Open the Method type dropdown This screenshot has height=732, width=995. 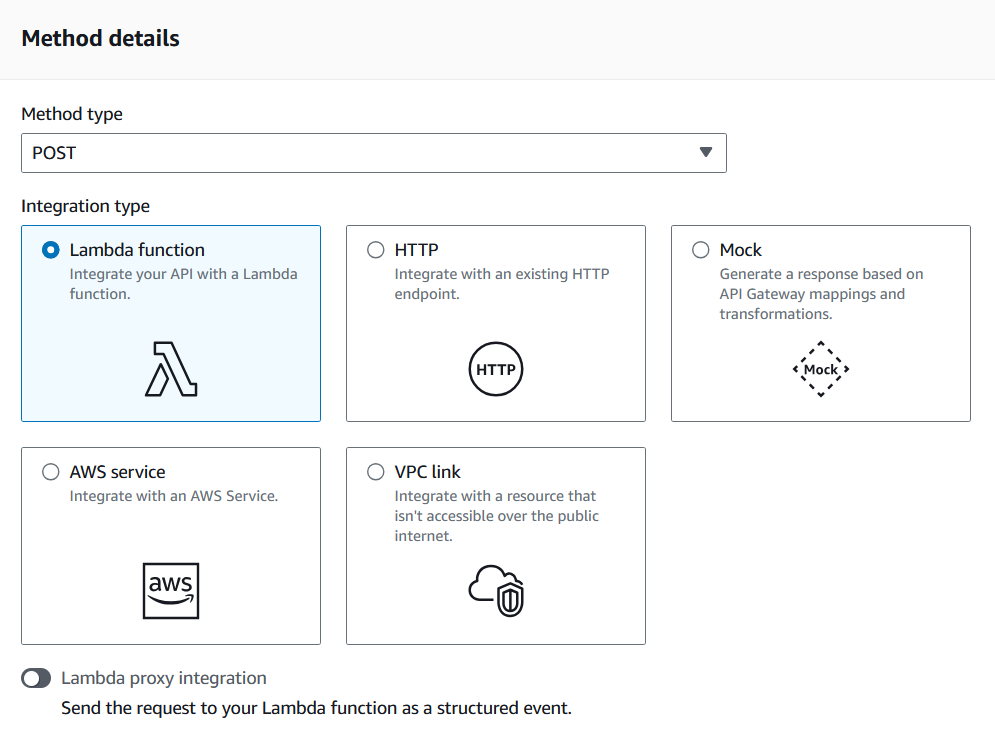click(360, 153)
